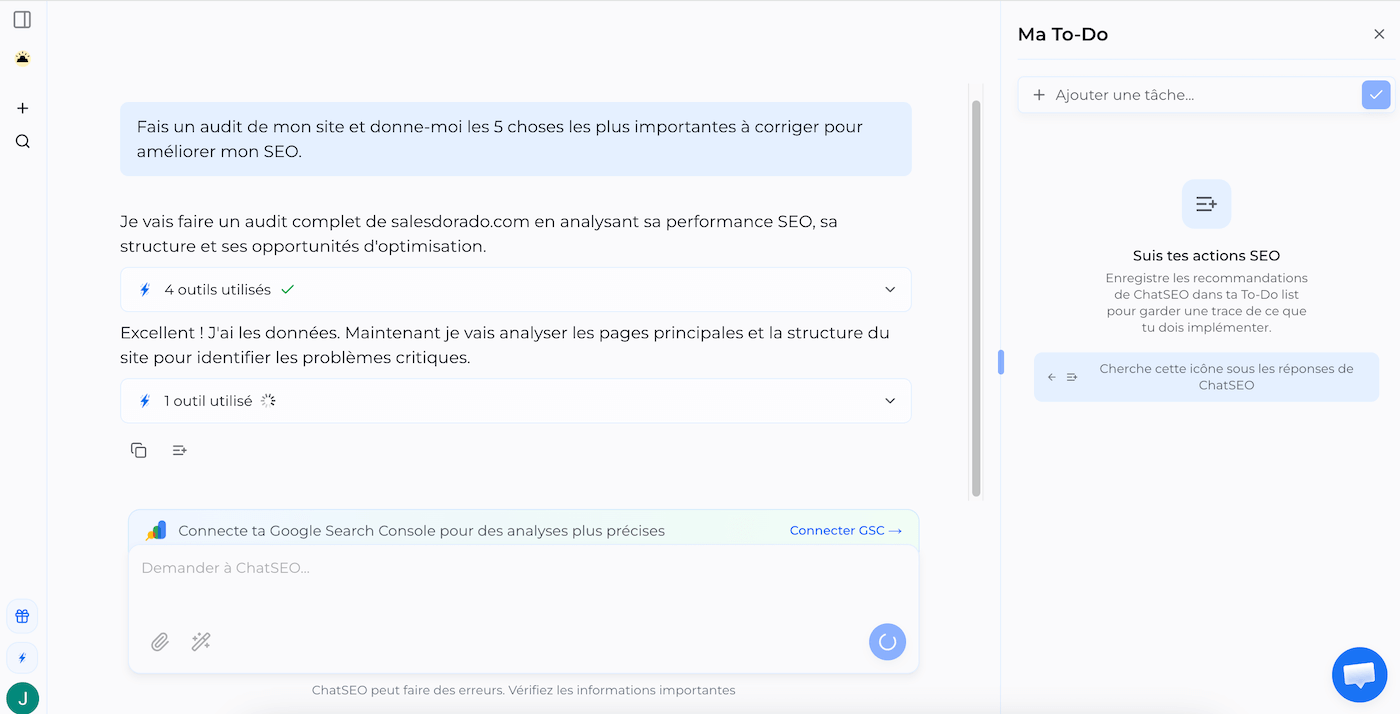This screenshot has width=1400, height=714.
Task: Click the ChatSEO peut faire des erreurs notice
Action: click(x=523, y=690)
